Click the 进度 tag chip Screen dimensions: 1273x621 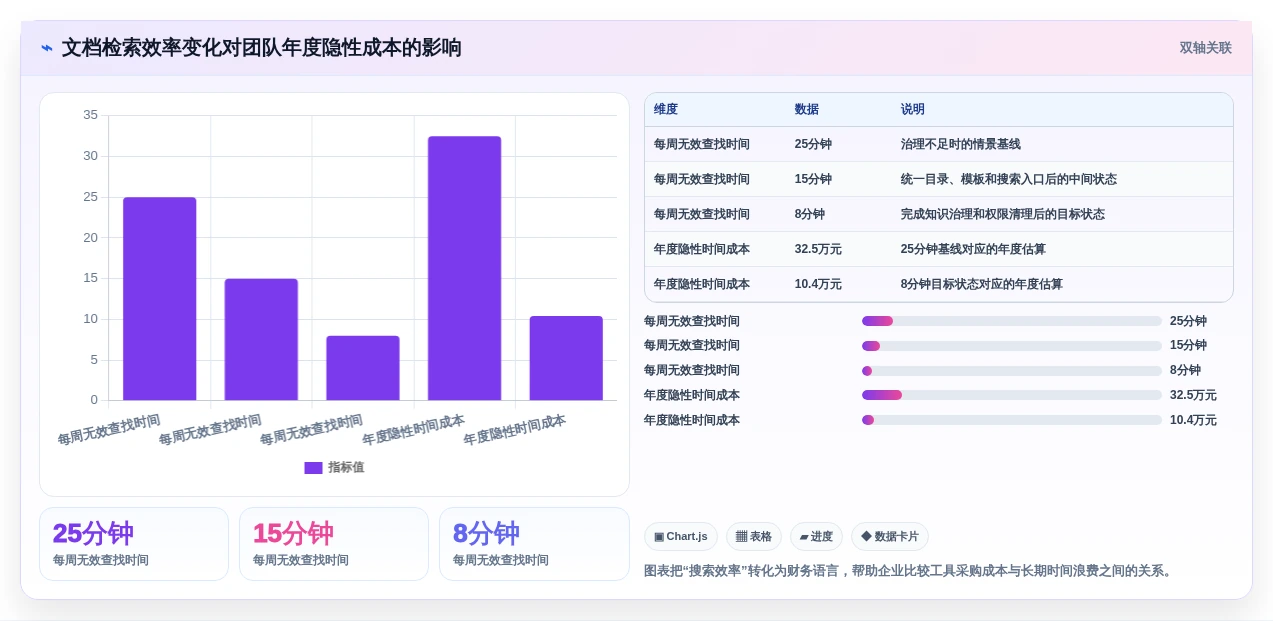click(x=816, y=537)
